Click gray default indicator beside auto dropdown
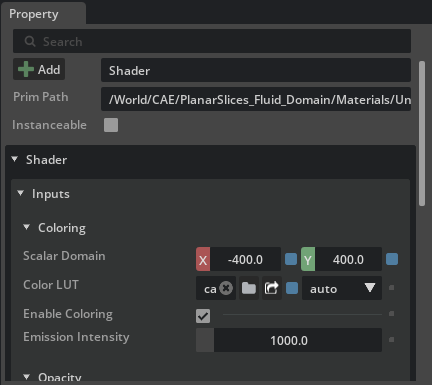 pyautogui.click(x=392, y=288)
